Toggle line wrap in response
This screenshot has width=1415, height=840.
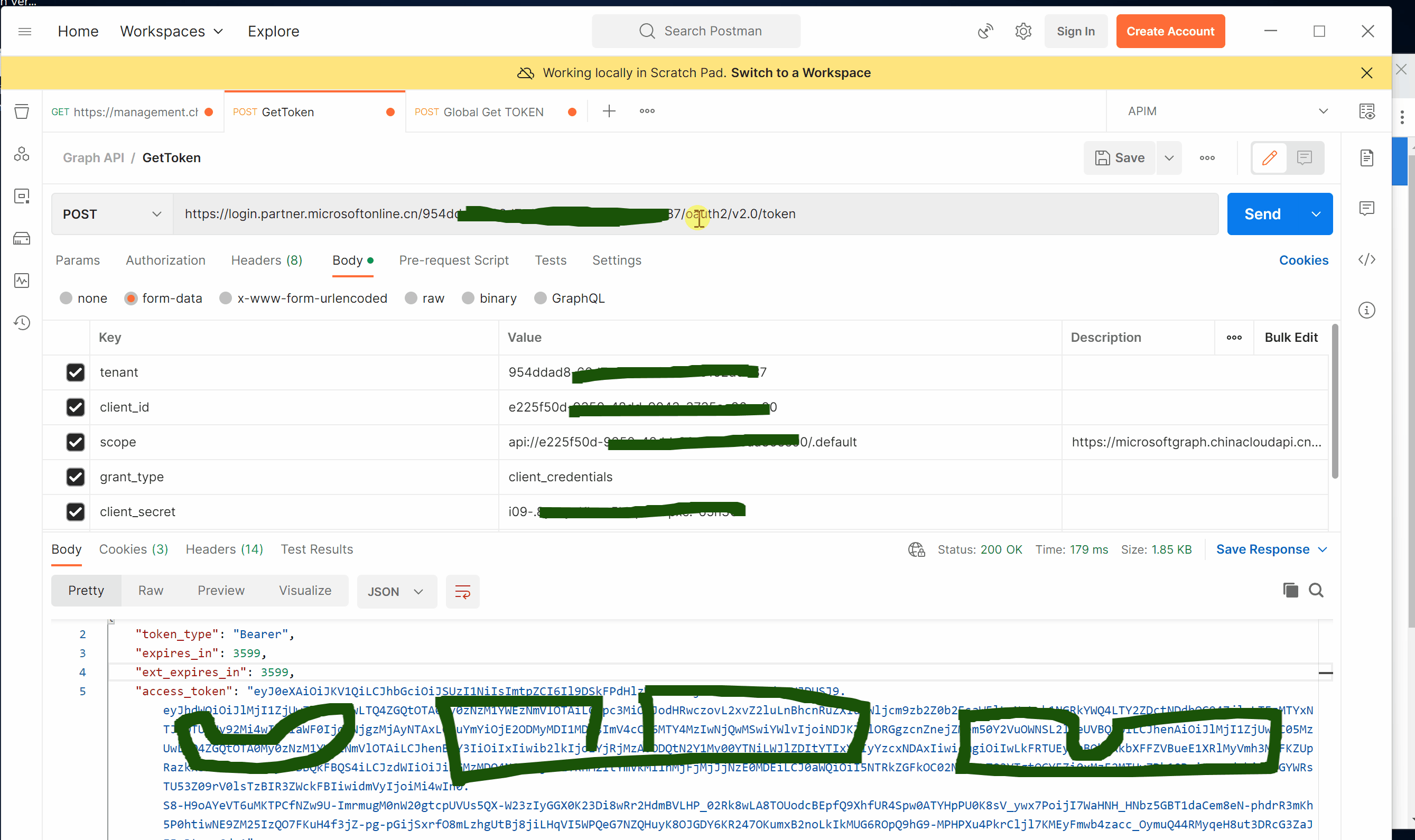462,592
